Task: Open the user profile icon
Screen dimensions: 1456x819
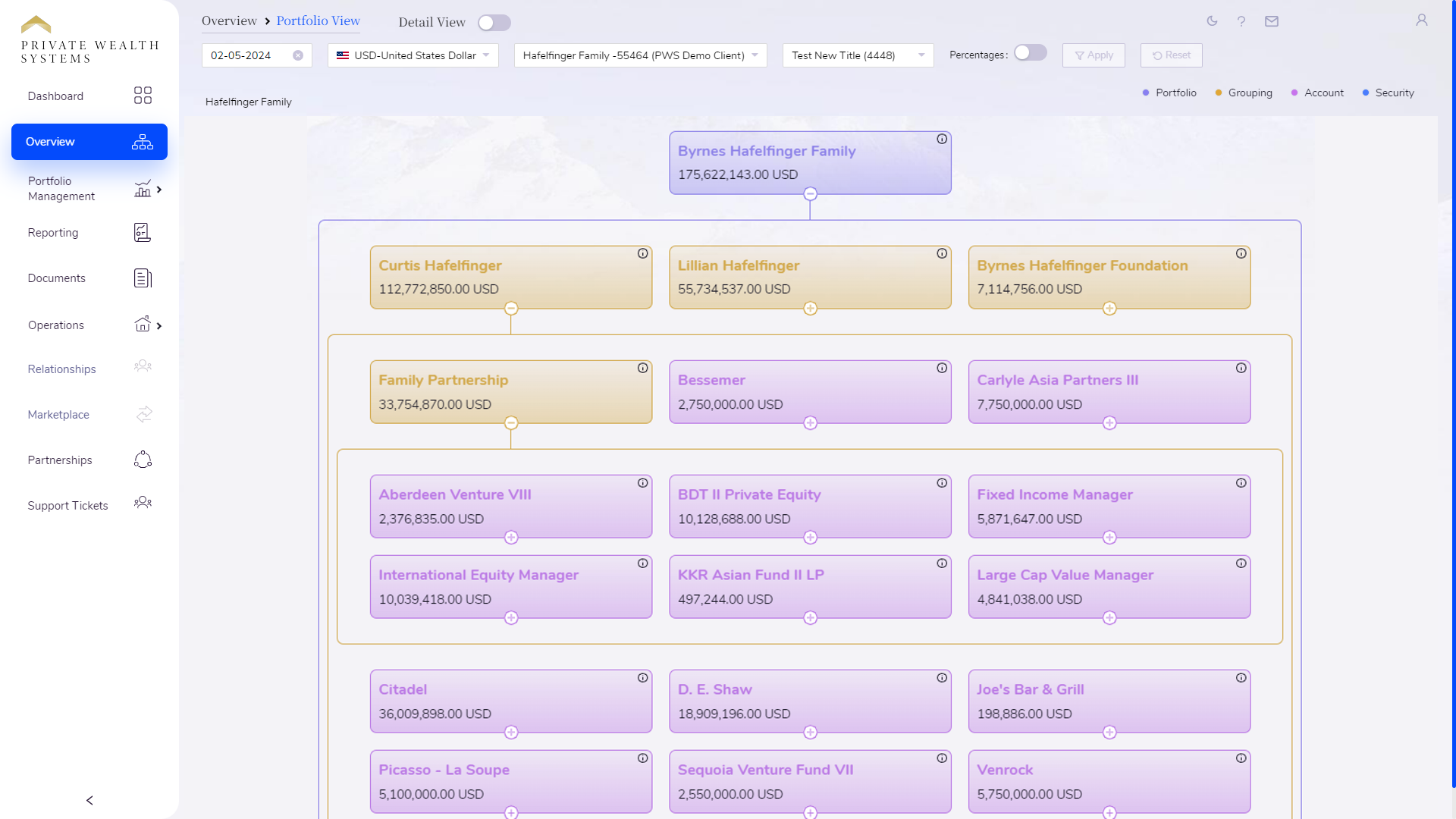Action: point(1422,20)
